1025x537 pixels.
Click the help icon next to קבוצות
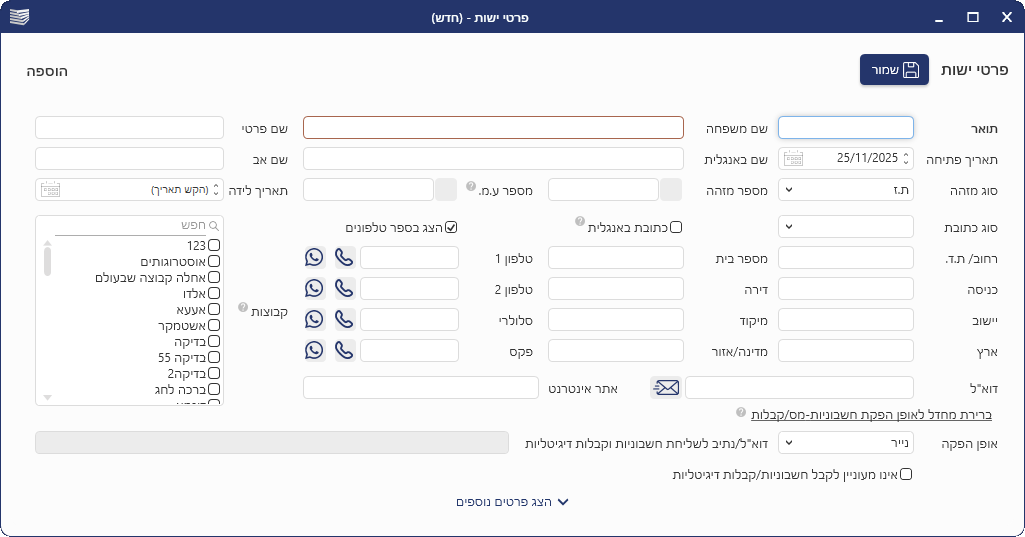click(243, 307)
